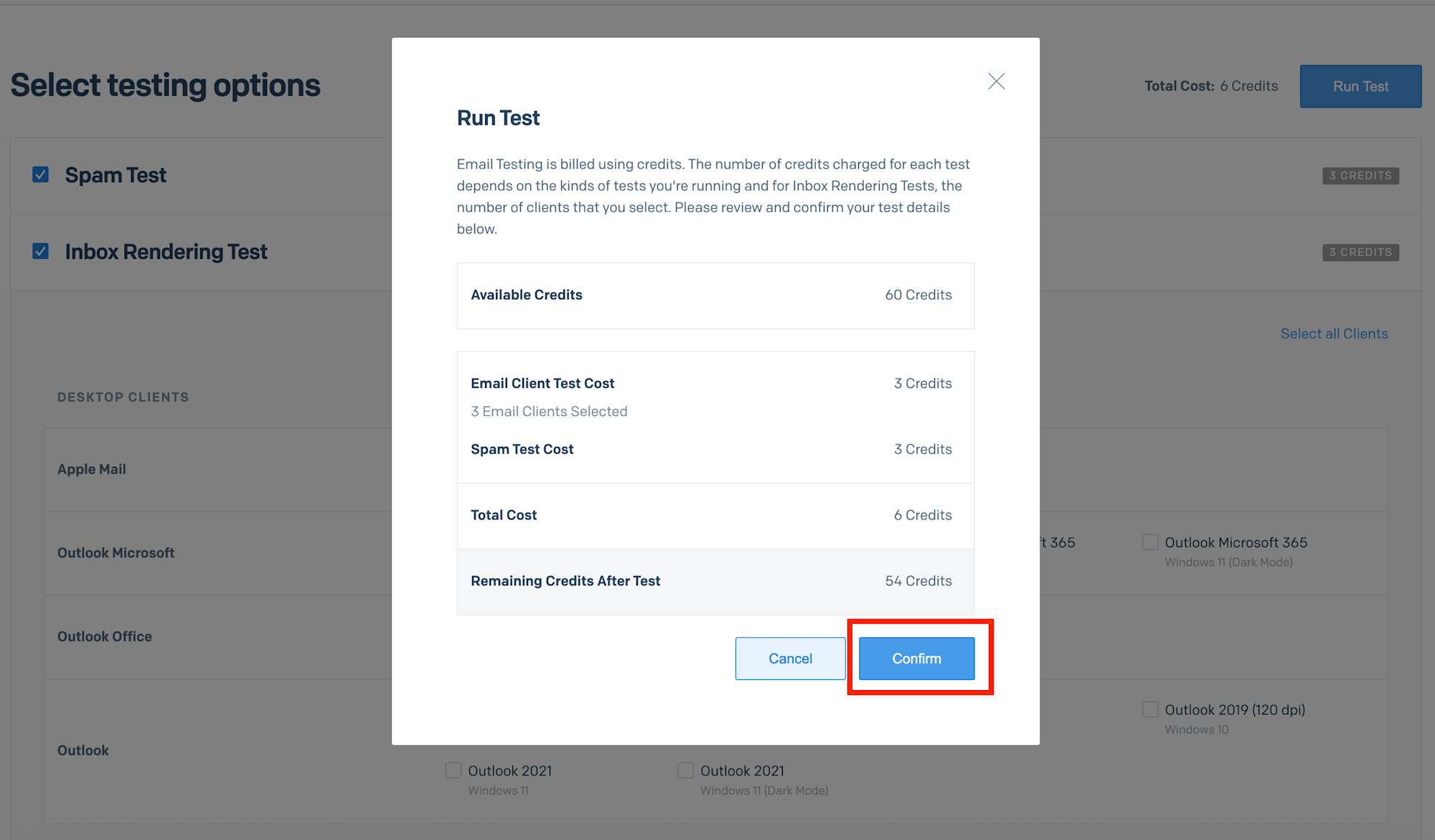Uncheck the Spam Test checkbox
The image size is (1435, 840).
pos(41,175)
